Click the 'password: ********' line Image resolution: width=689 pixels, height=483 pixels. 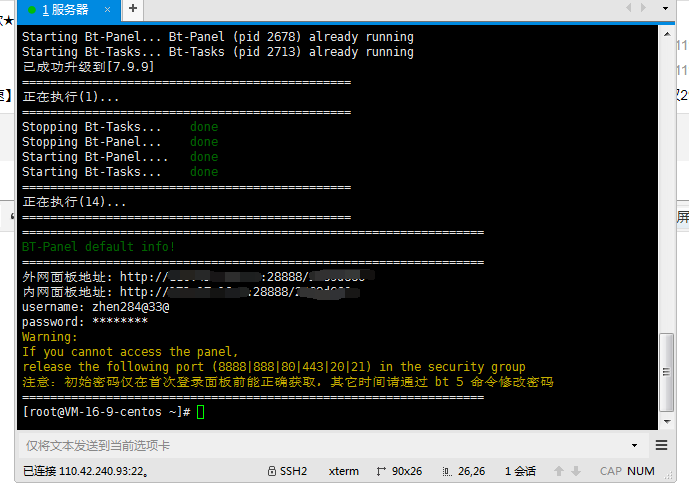coord(85,322)
